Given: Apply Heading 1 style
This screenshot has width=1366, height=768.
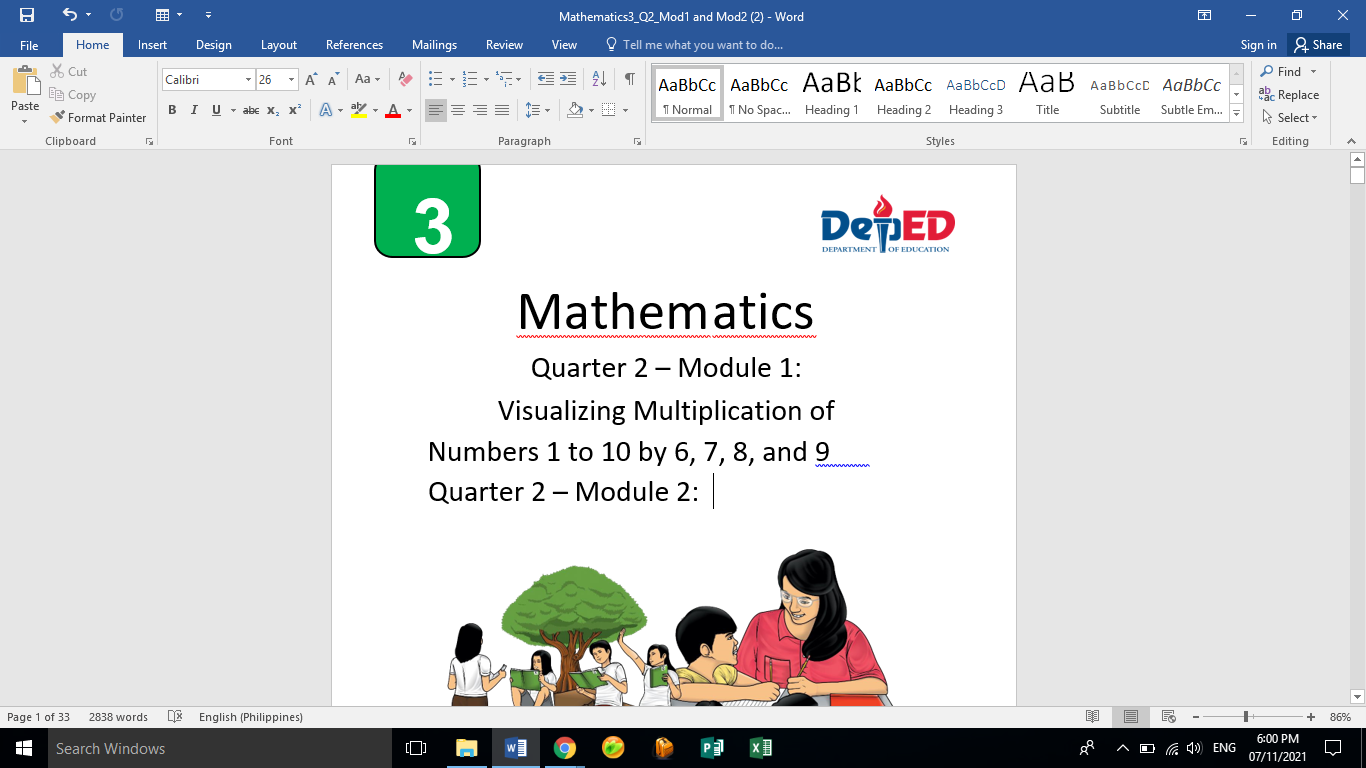Looking at the screenshot, I should (832, 94).
